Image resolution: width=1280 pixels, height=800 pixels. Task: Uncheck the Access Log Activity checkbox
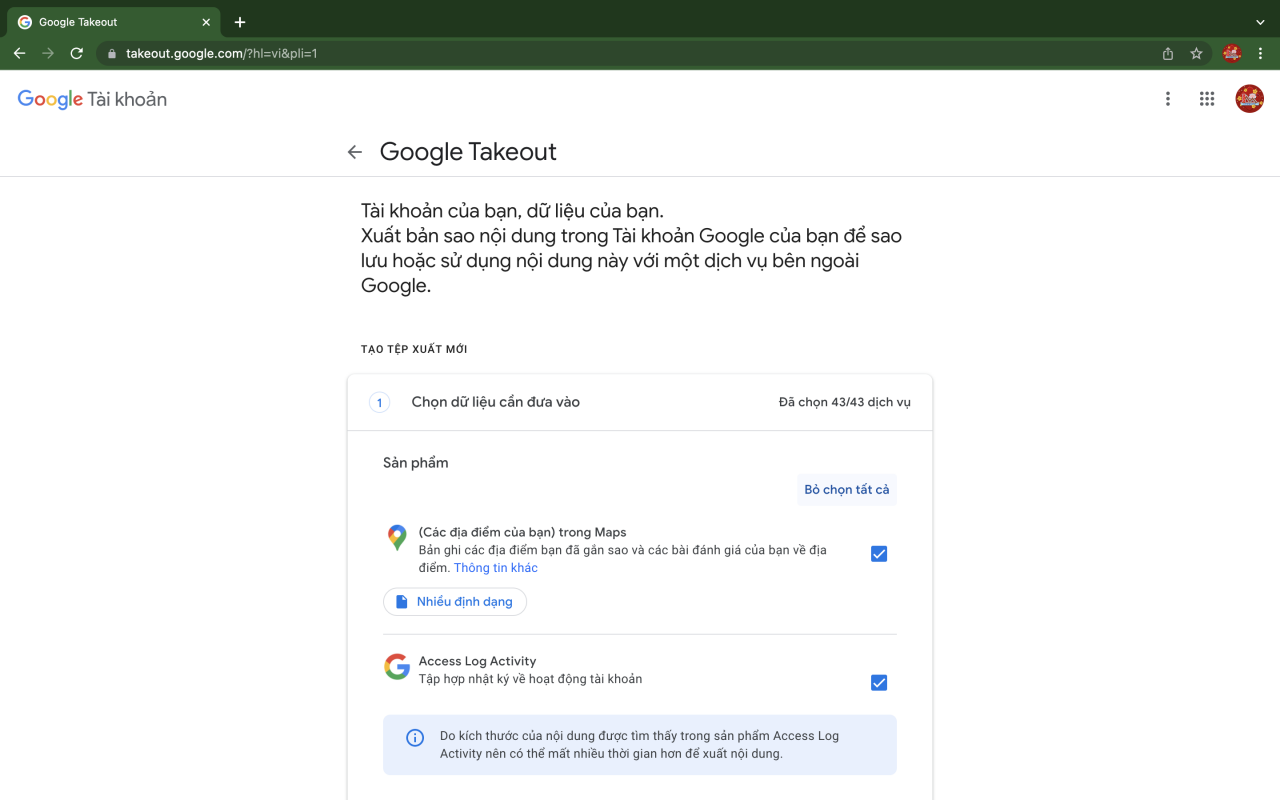click(x=879, y=683)
